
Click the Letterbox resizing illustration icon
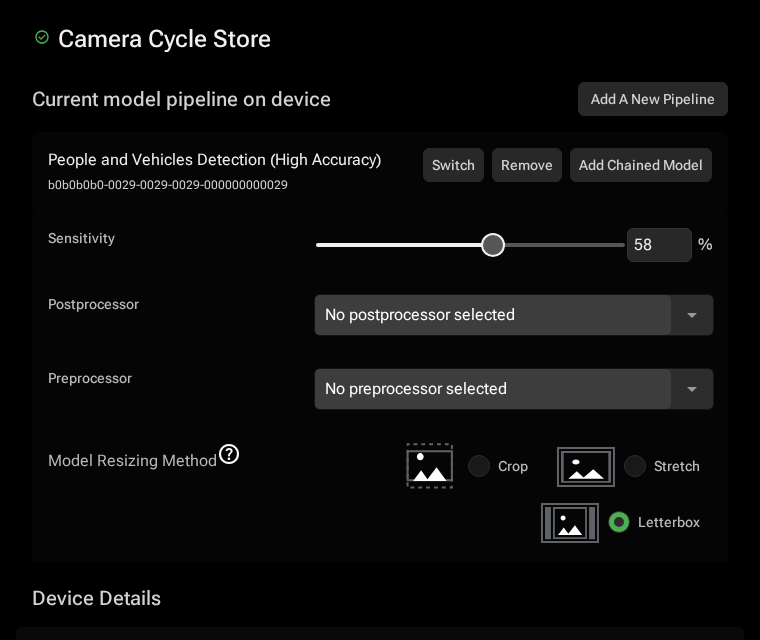pyautogui.click(x=570, y=523)
